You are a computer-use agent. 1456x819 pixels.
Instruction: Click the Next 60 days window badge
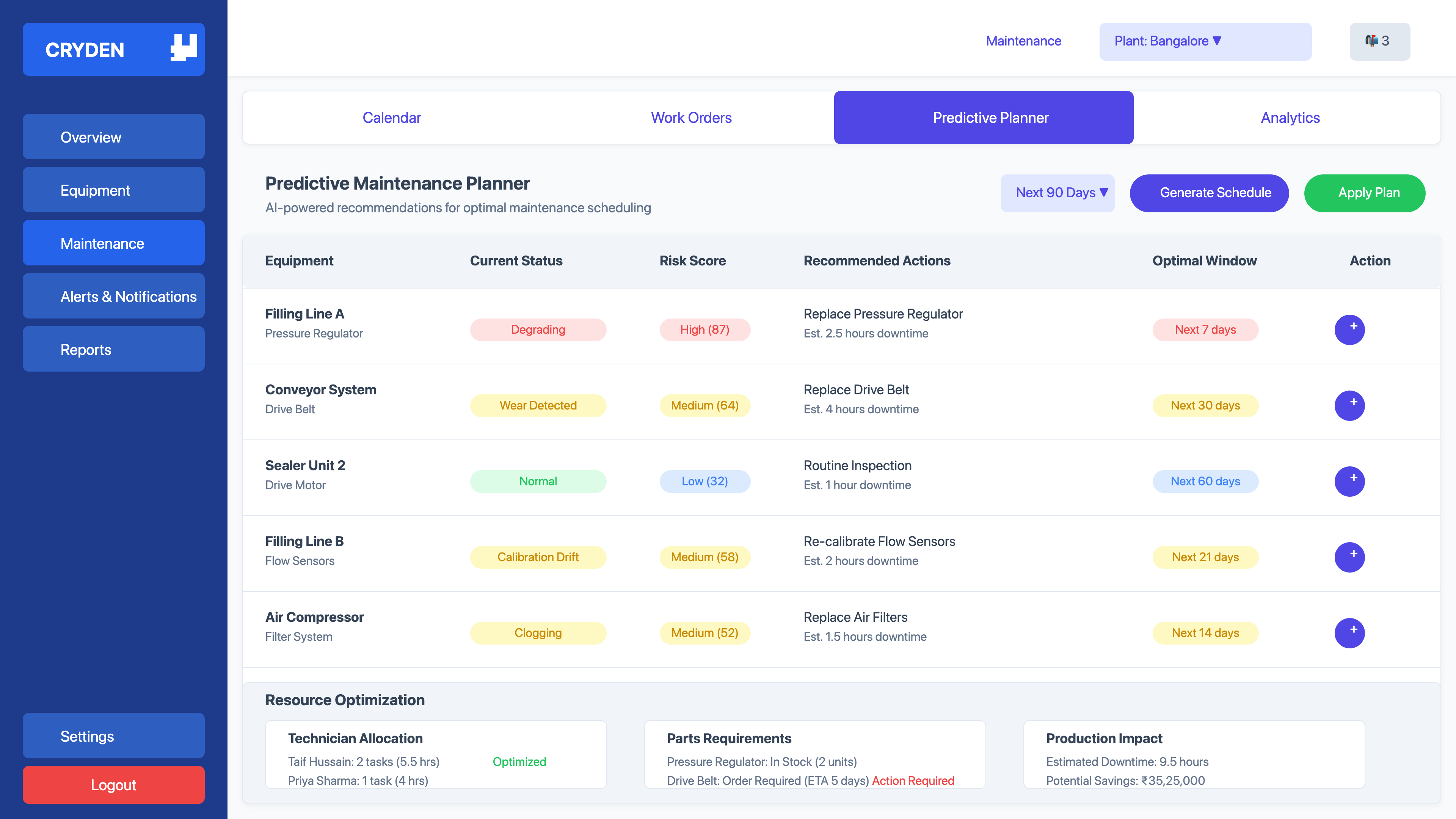coord(1205,481)
